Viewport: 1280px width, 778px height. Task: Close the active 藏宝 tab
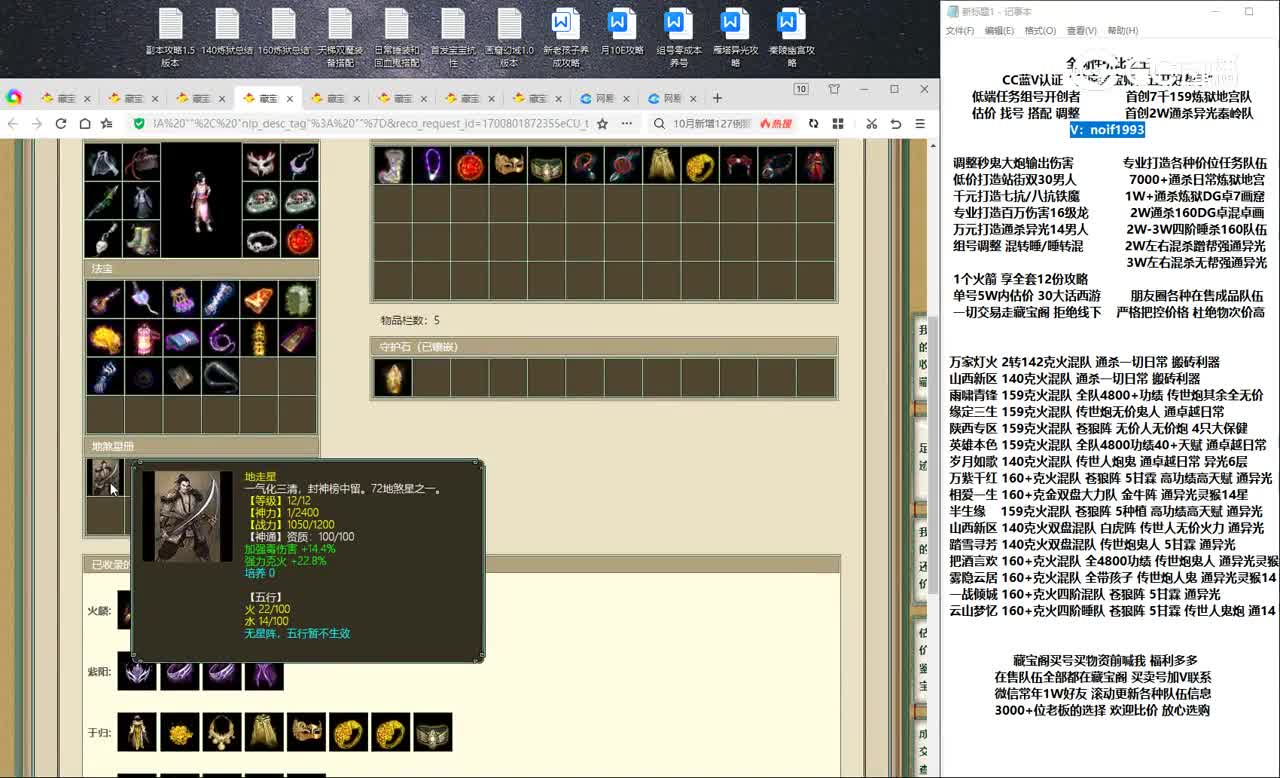290,98
